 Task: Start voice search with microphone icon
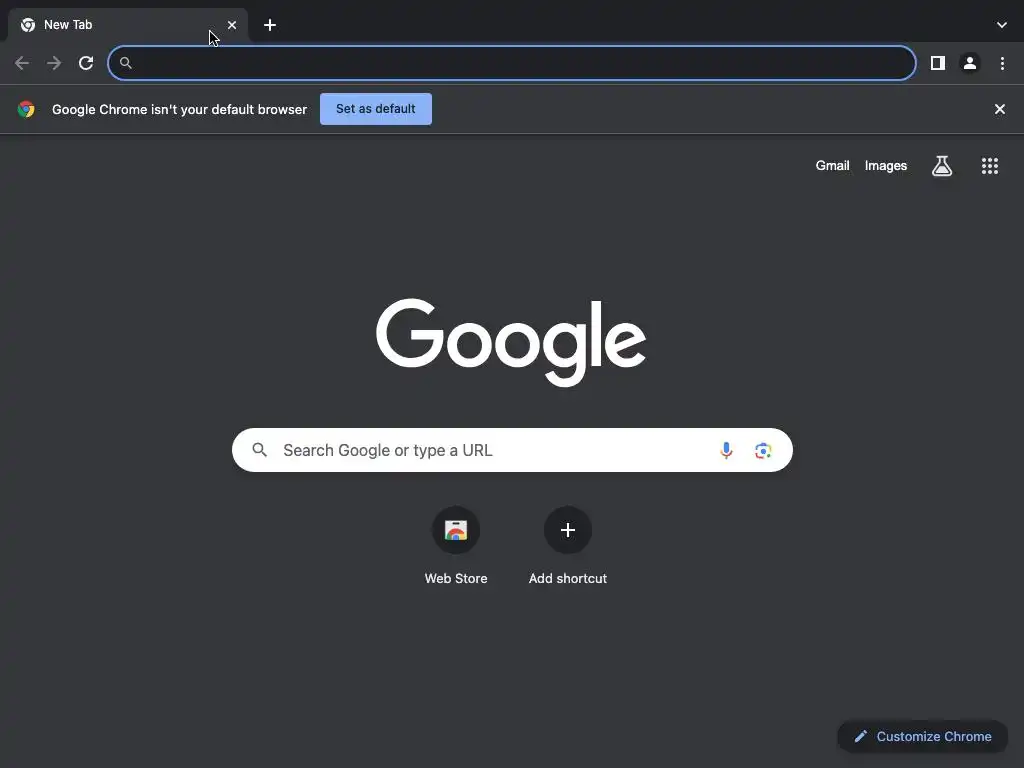pos(726,450)
